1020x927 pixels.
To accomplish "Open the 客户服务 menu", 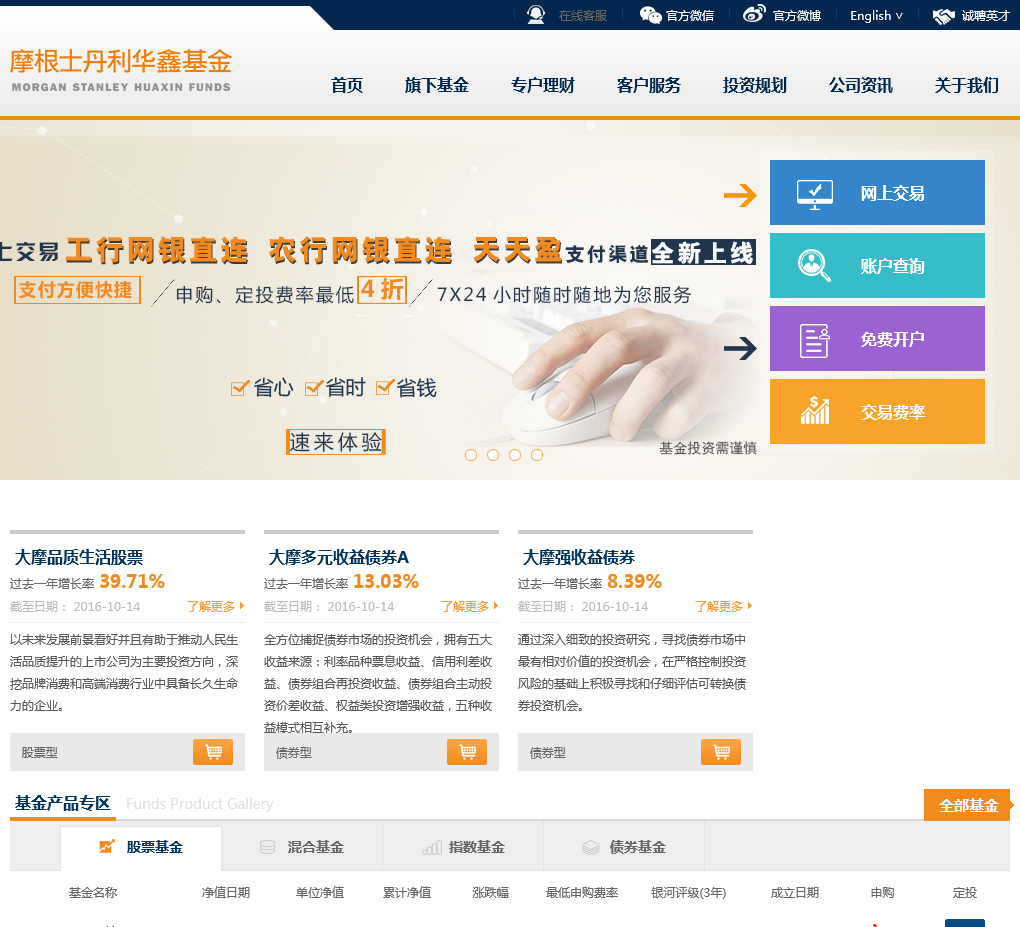I will [649, 85].
